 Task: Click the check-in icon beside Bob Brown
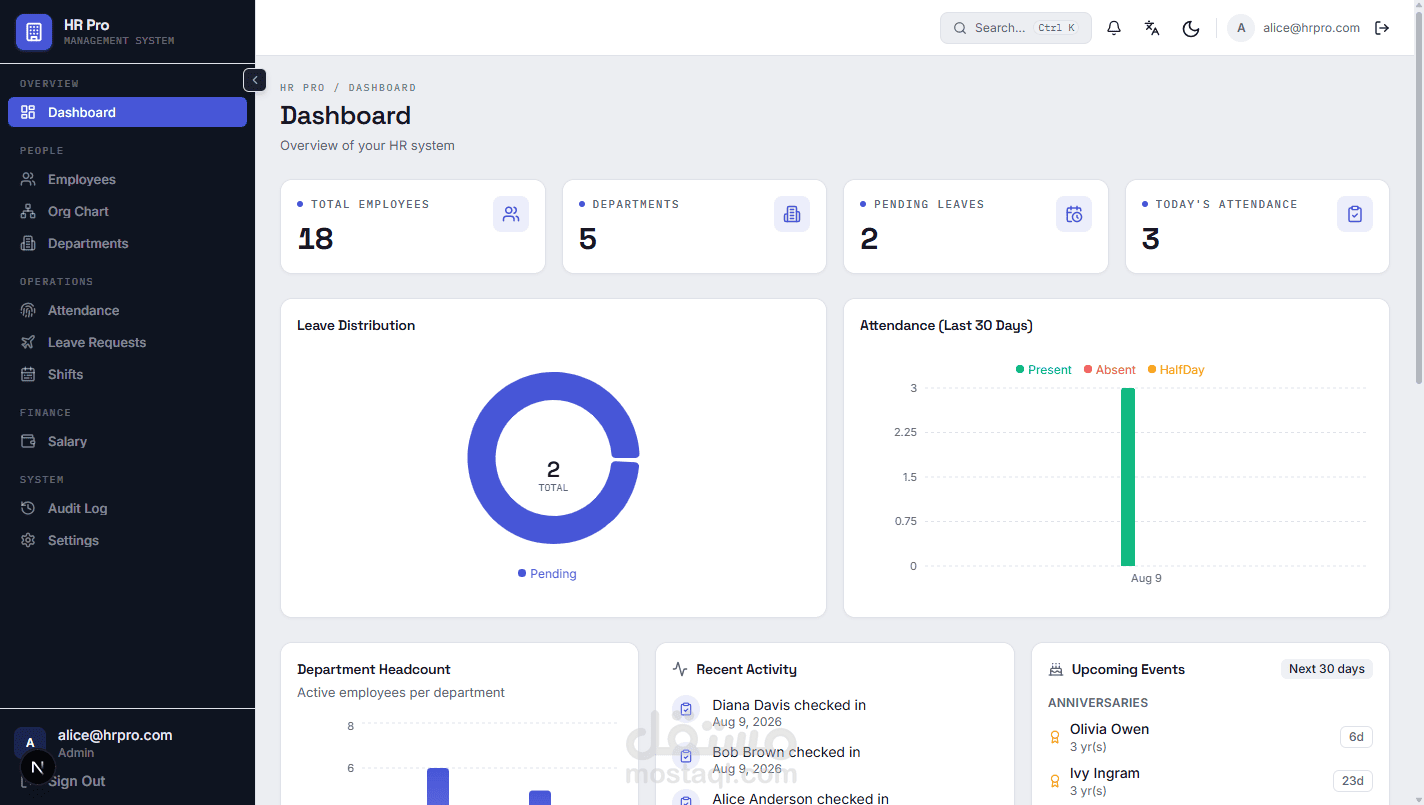(x=686, y=756)
